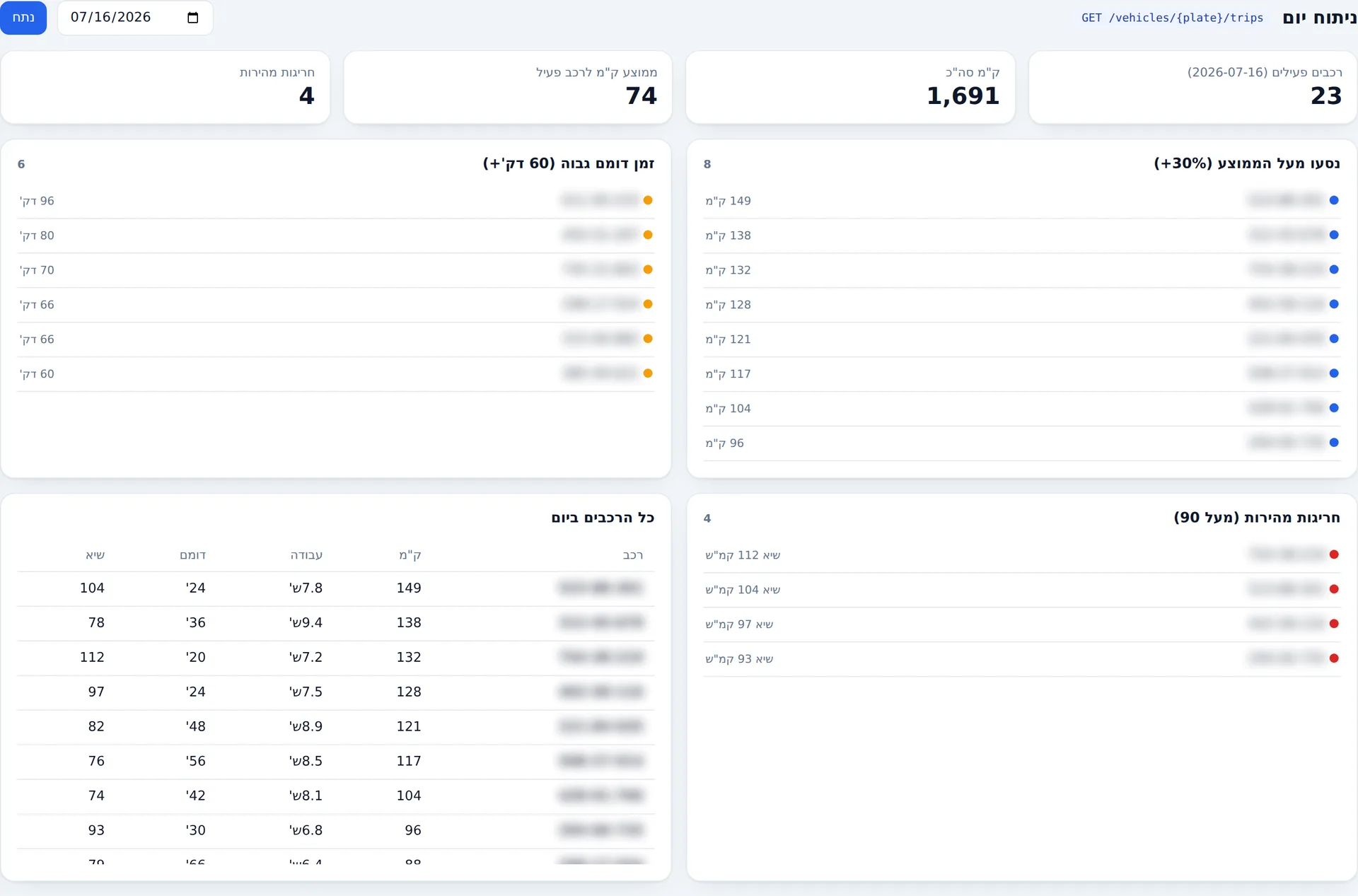Viewport: 1358px width, 896px height.
Task: Click the עבודה column header in vehicles table
Action: (306, 555)
